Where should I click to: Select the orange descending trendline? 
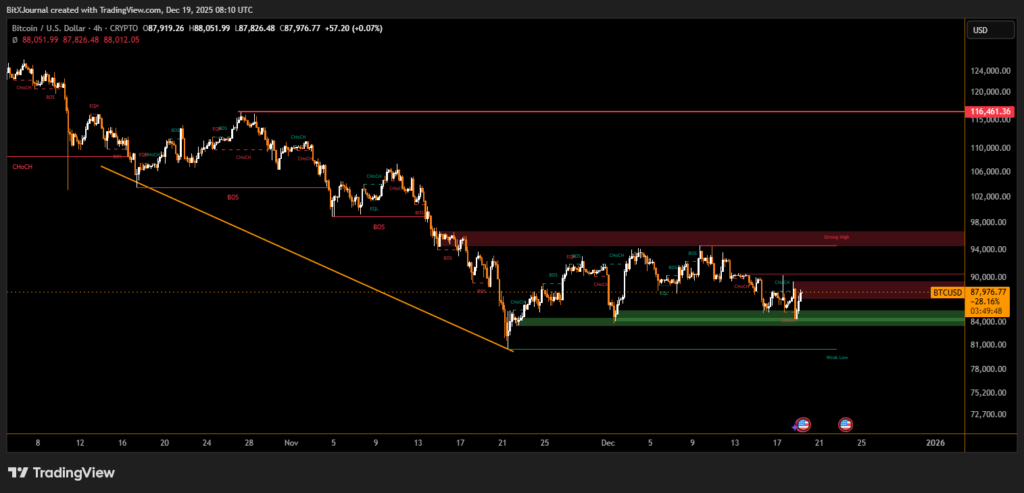pyautogui.click(x=300, y=253)
